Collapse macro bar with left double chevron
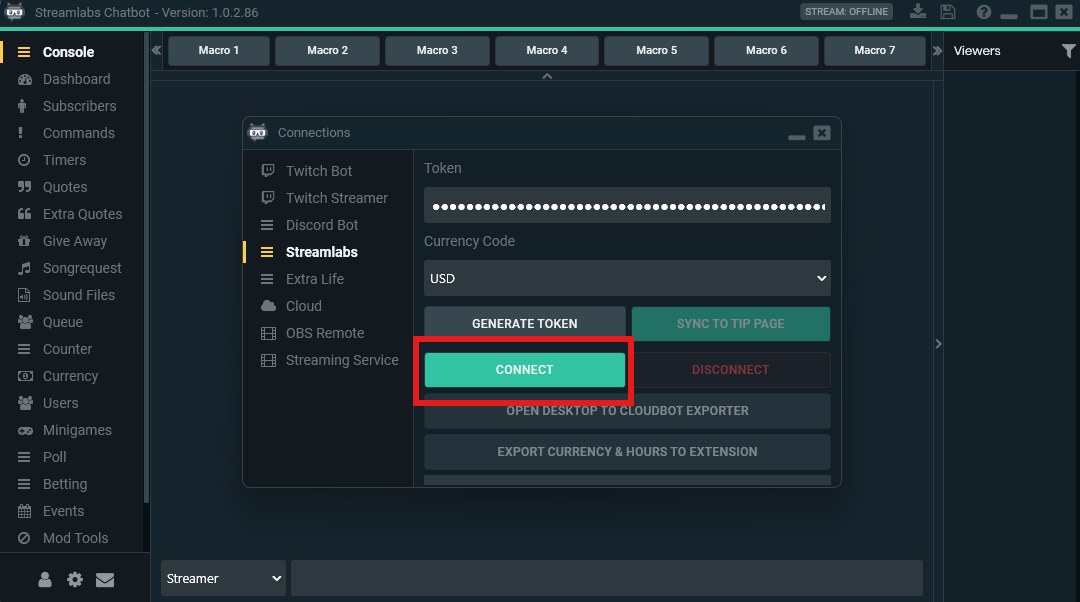This screenshot has height=602, width=1080. coord(156,51)
